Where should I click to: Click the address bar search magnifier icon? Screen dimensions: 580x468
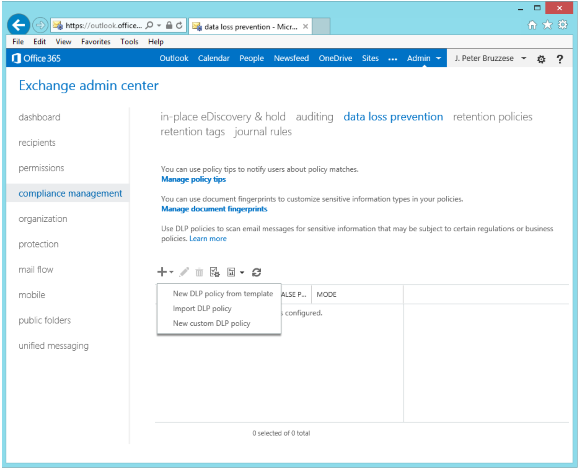tap(149, 25)
